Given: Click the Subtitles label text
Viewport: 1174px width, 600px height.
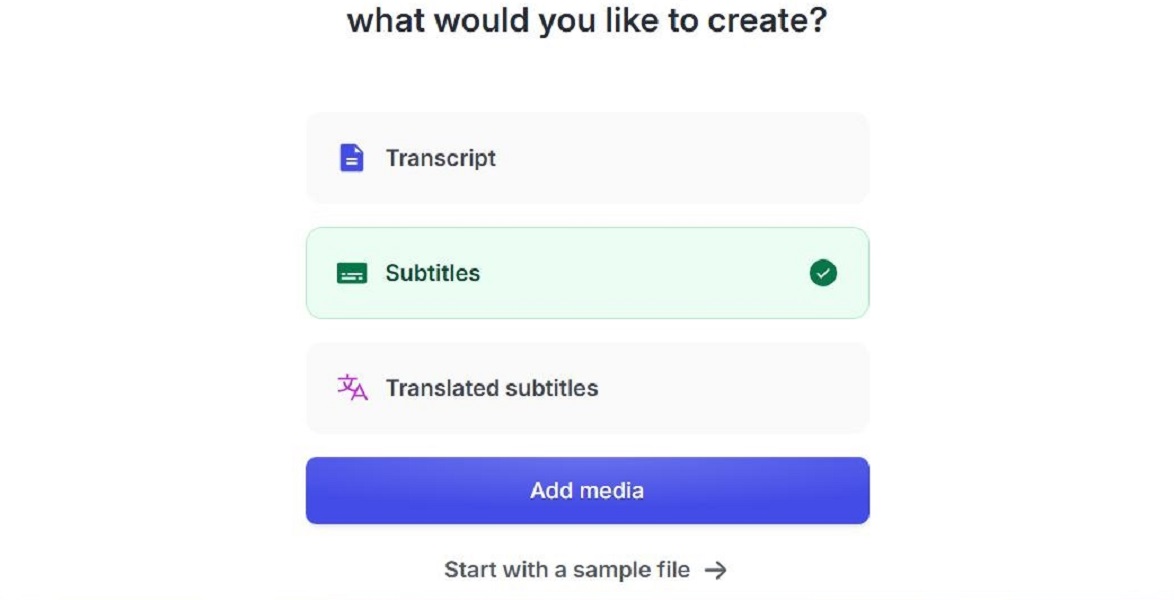Looking at the screenshot, I should tap(433, 273).
